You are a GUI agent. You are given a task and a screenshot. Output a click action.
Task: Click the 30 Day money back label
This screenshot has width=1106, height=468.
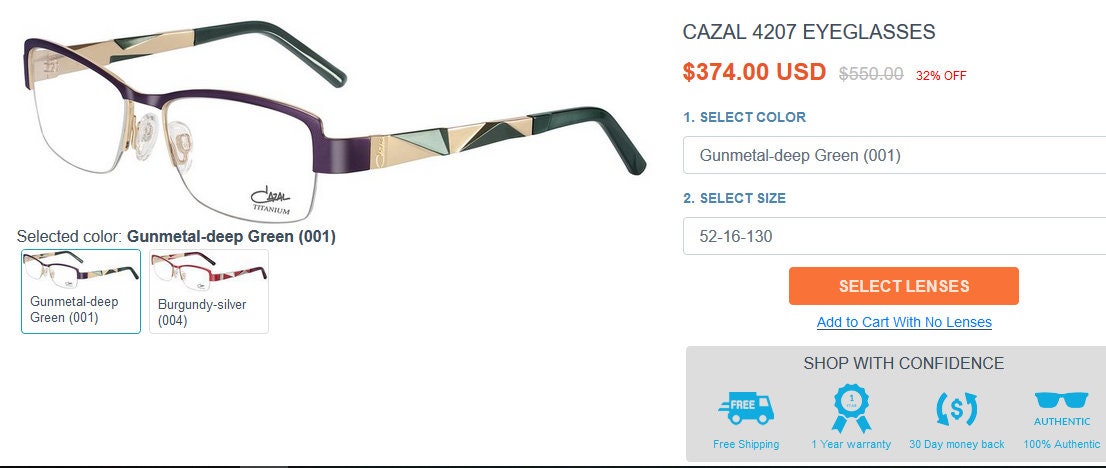(x=956, y=444)
